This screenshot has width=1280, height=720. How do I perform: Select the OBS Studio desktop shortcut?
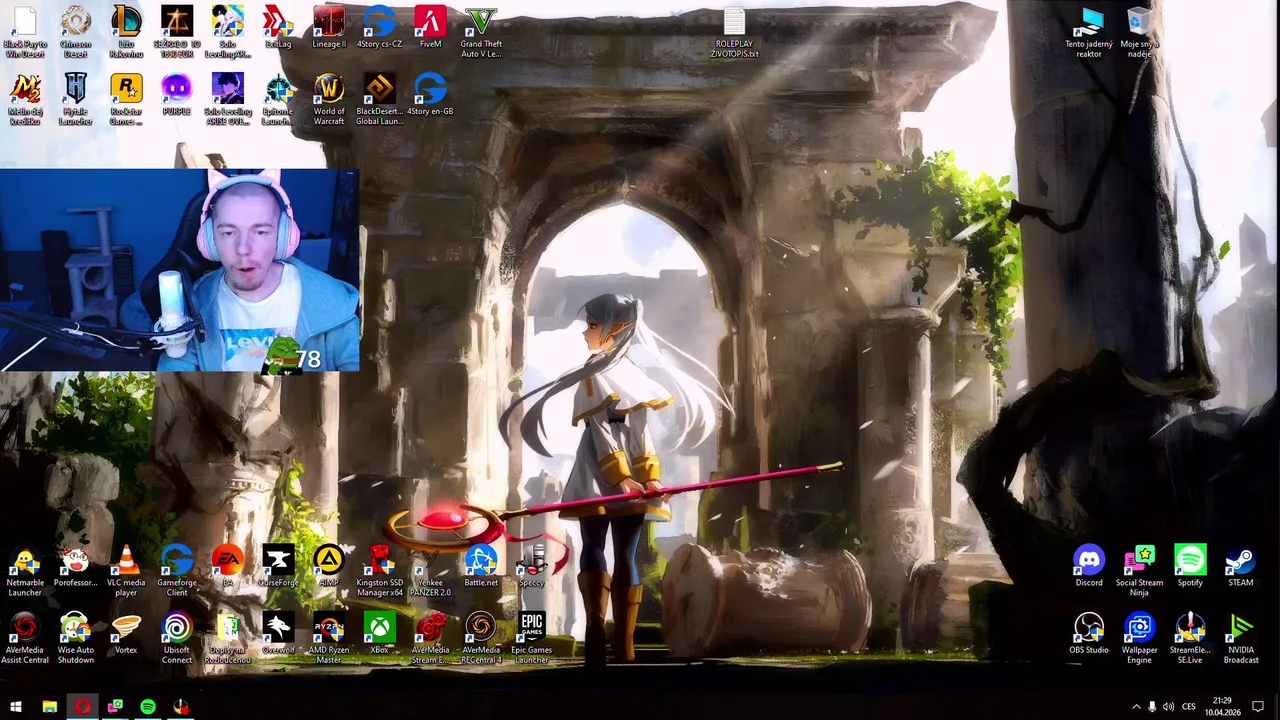[1089, 634]
